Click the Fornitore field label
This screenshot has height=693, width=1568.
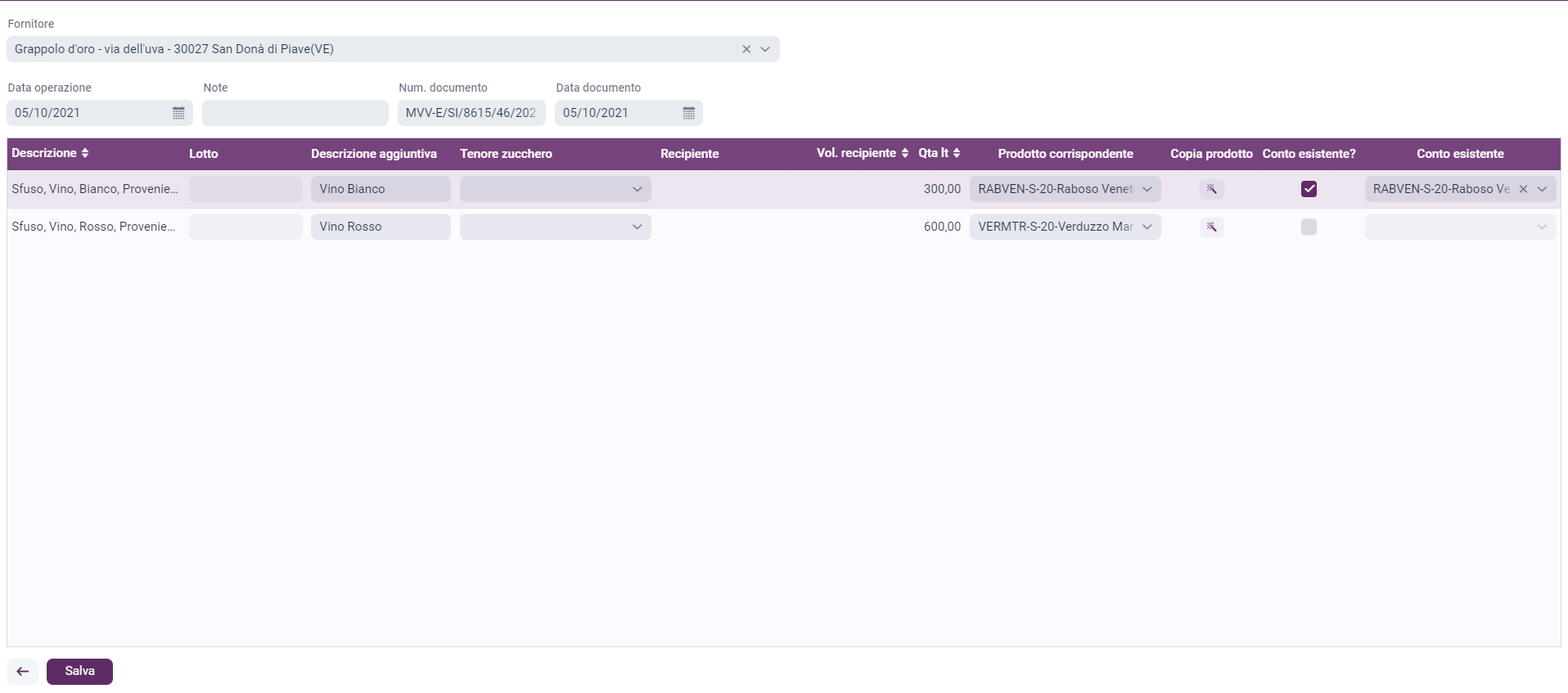pyautogui.click(x=31, y=24)
